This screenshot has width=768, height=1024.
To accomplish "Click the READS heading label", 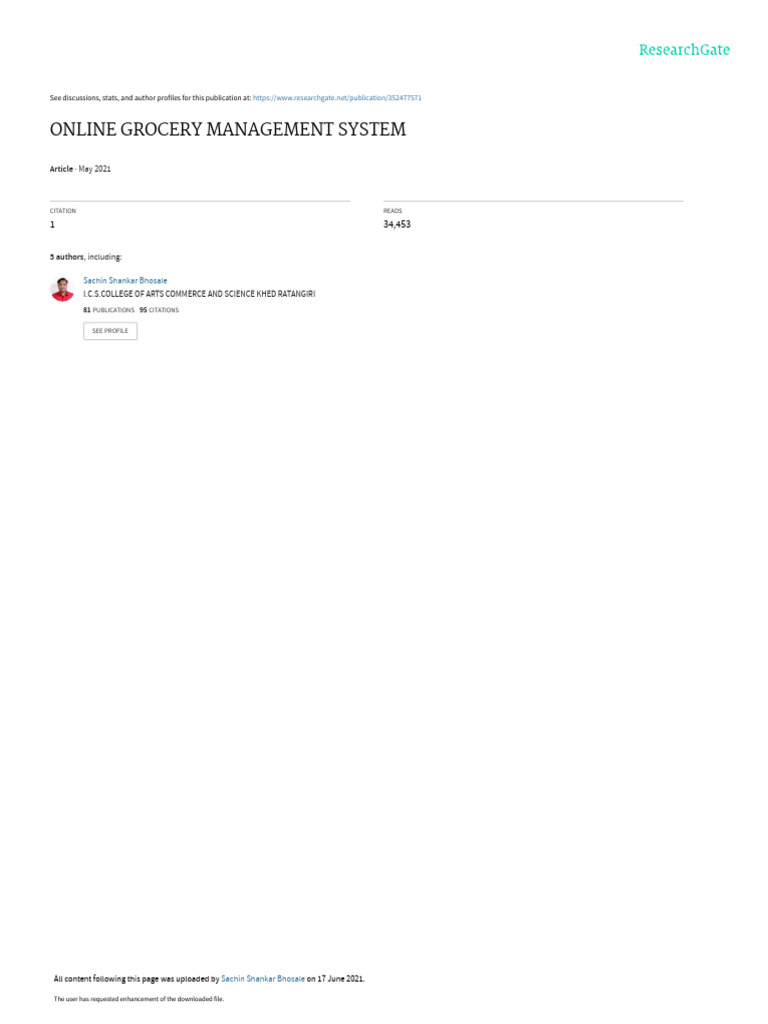I will coord(392,211).
